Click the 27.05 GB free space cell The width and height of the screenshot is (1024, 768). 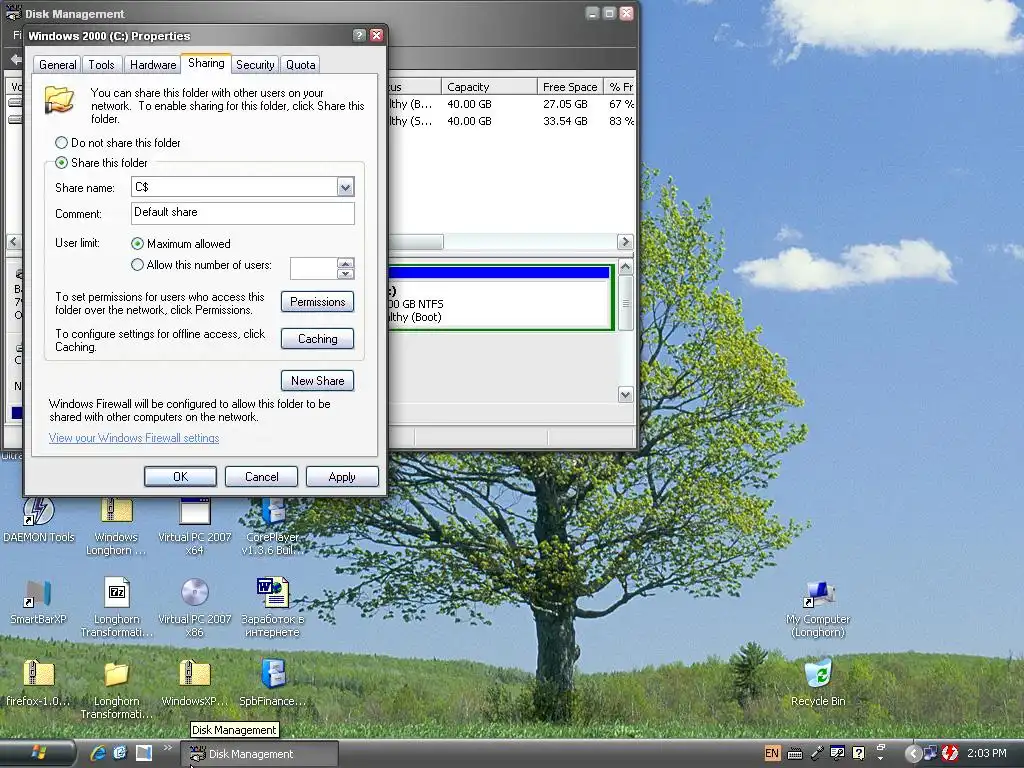[566, 104]
